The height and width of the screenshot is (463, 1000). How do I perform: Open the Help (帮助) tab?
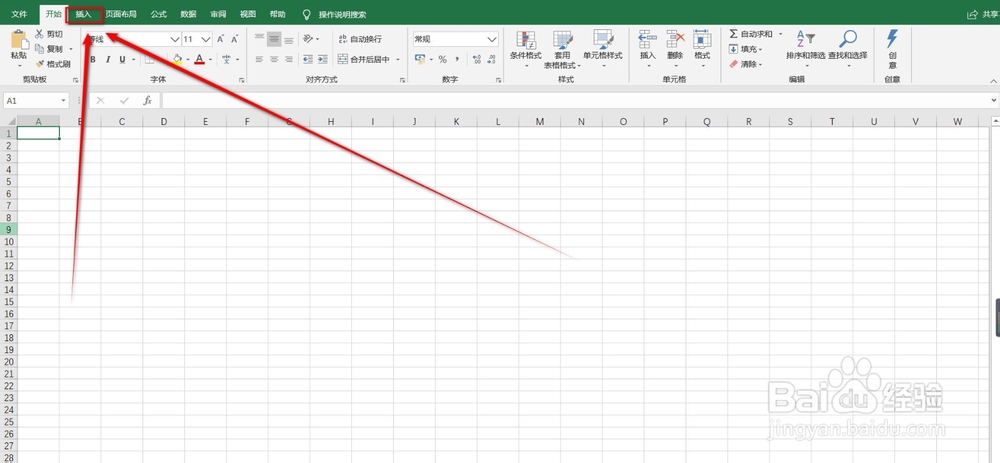277,14
